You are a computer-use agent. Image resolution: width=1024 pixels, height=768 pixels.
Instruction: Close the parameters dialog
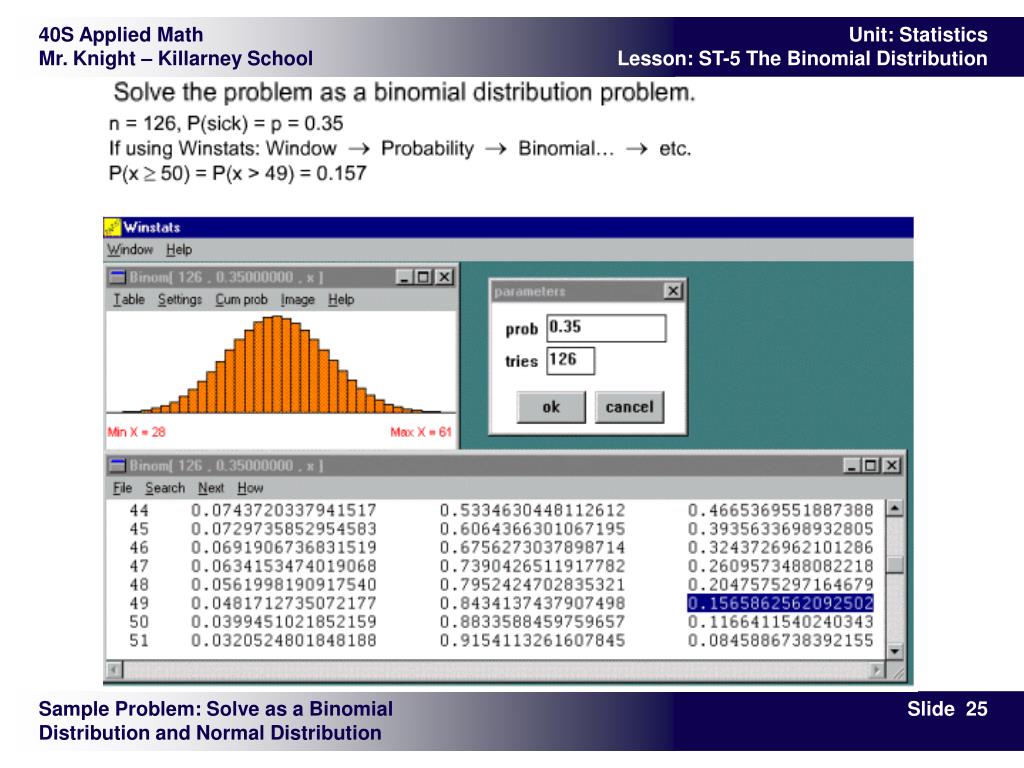673,291
